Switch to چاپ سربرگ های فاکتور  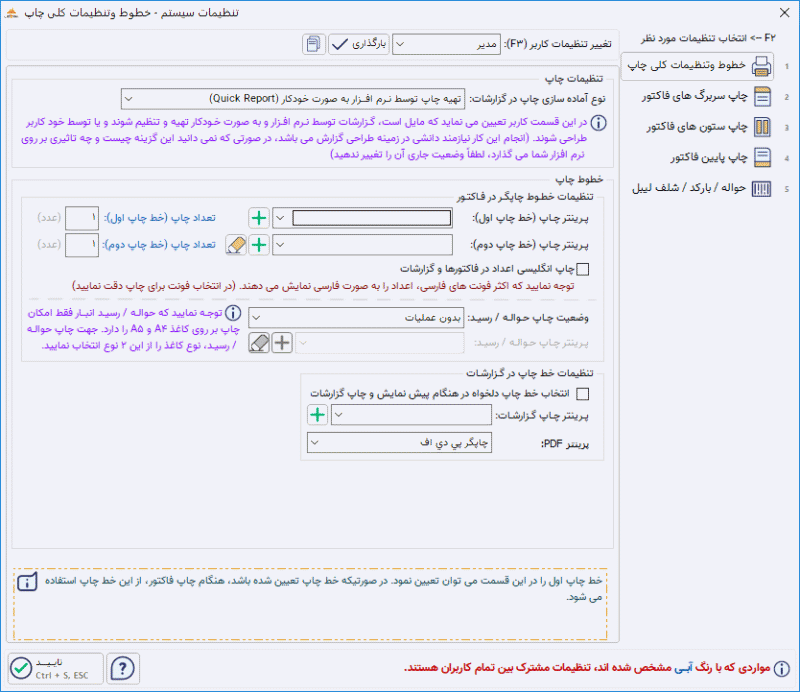point(707,96)
